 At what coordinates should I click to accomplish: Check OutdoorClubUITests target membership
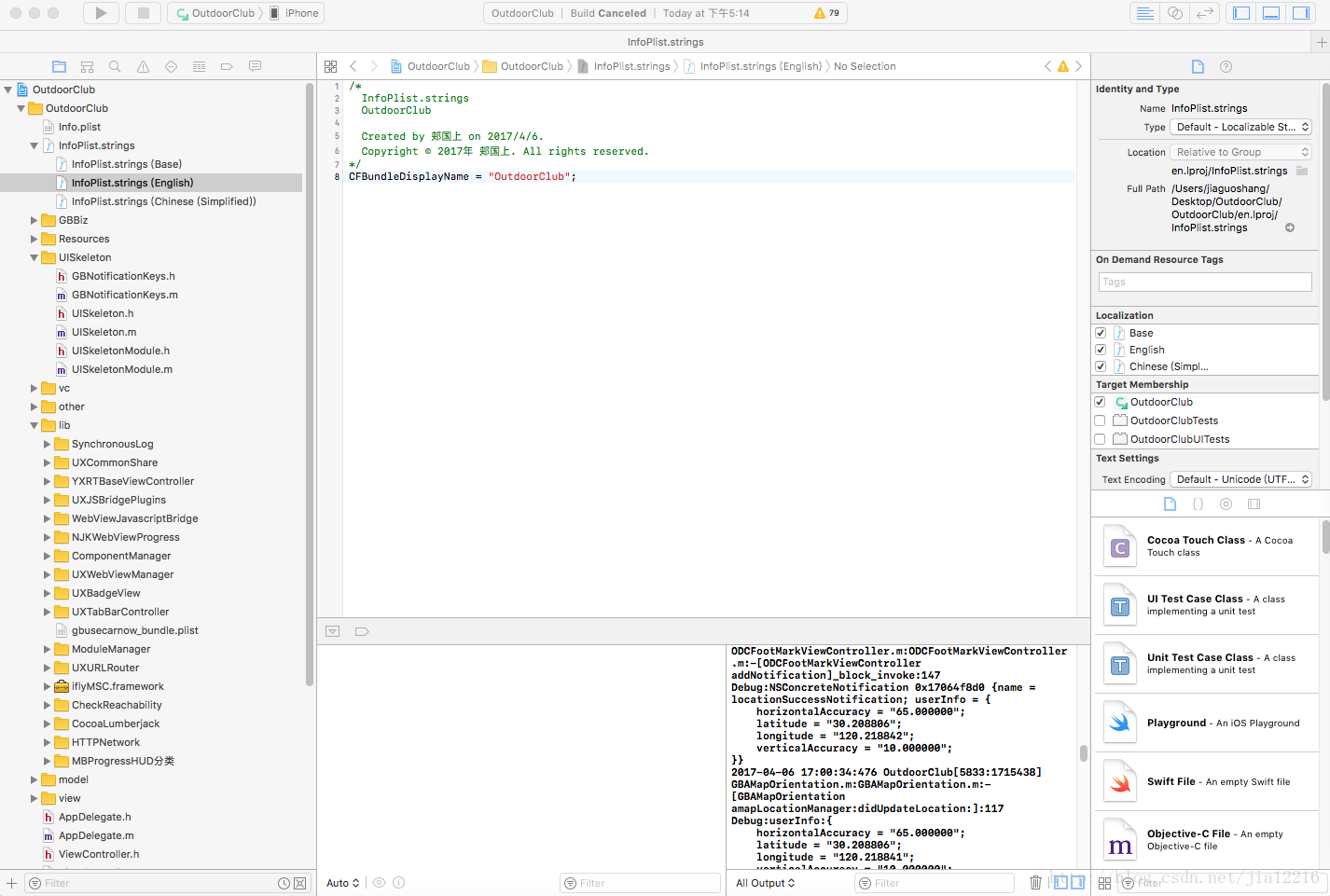coord(1100,439)
